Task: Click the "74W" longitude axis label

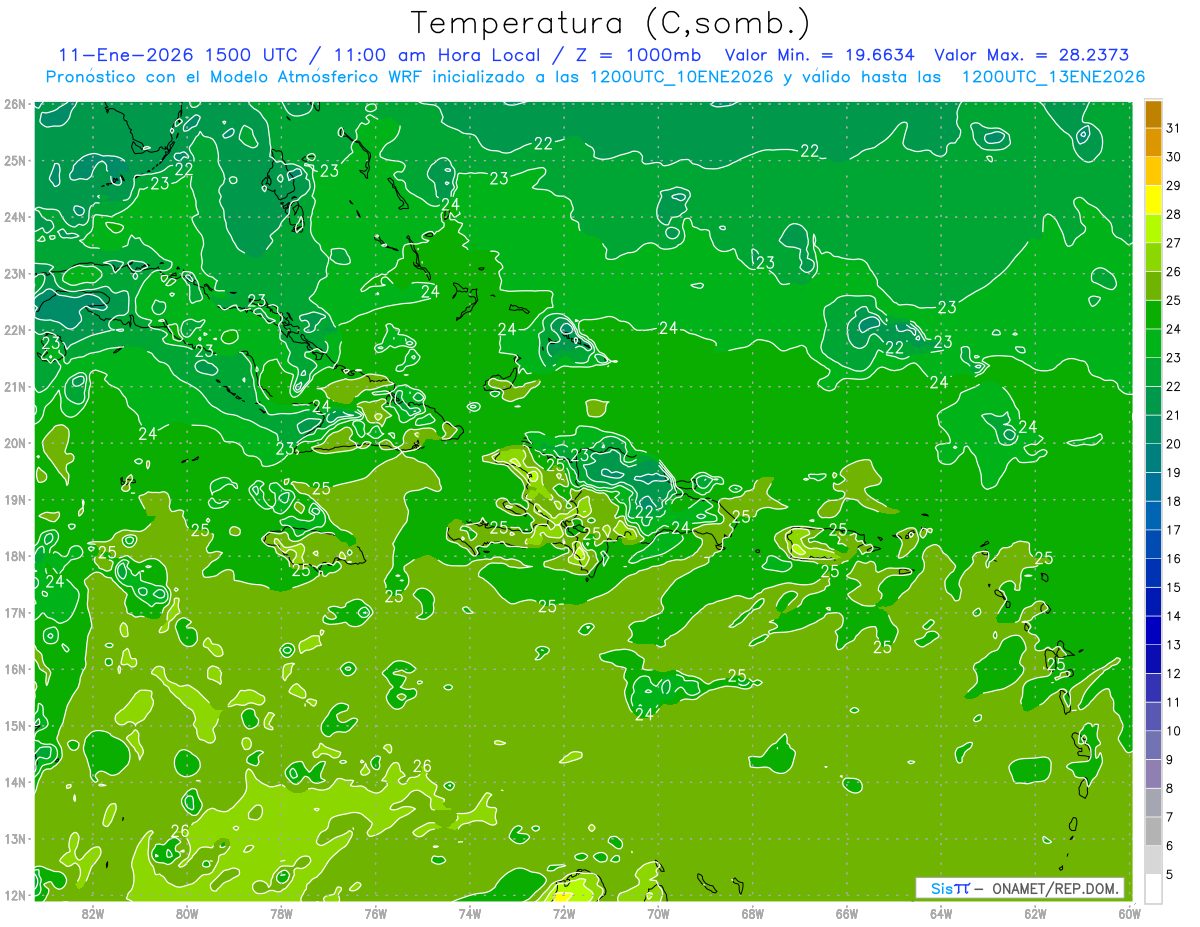Action: [x=470, y=913]
